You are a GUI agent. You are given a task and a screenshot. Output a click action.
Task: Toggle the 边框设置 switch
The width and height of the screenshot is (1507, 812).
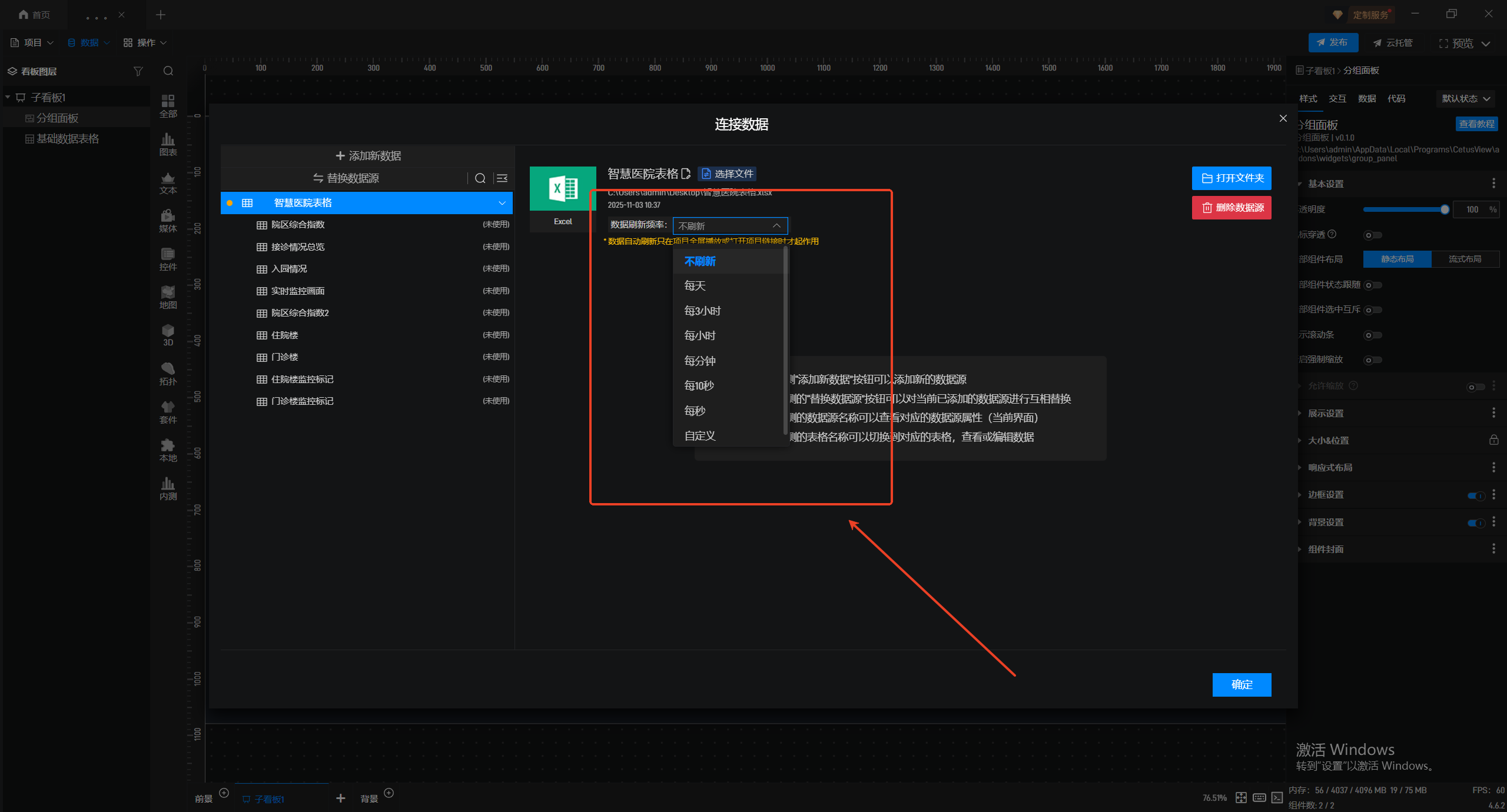point(1476,495)
